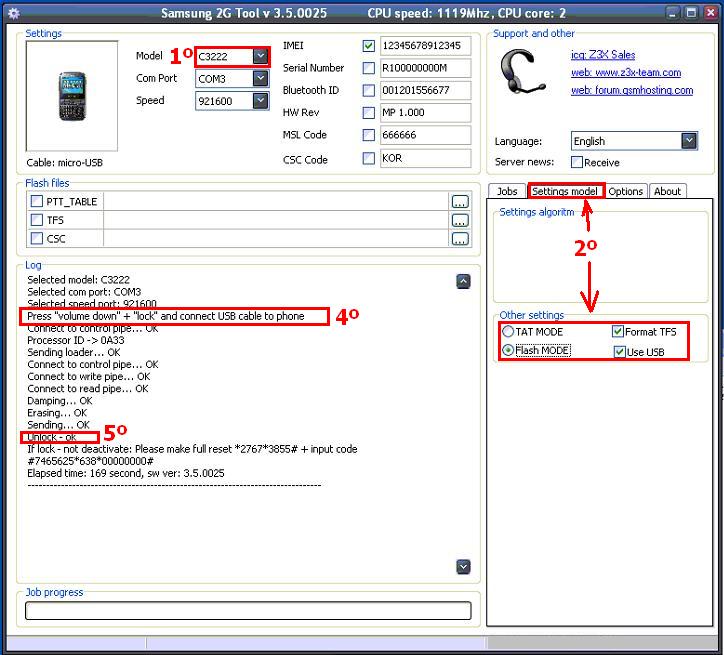Check the CSC flash file checkbox
The height and width of the screenshot is (655, 724).
tap(36, 238)
